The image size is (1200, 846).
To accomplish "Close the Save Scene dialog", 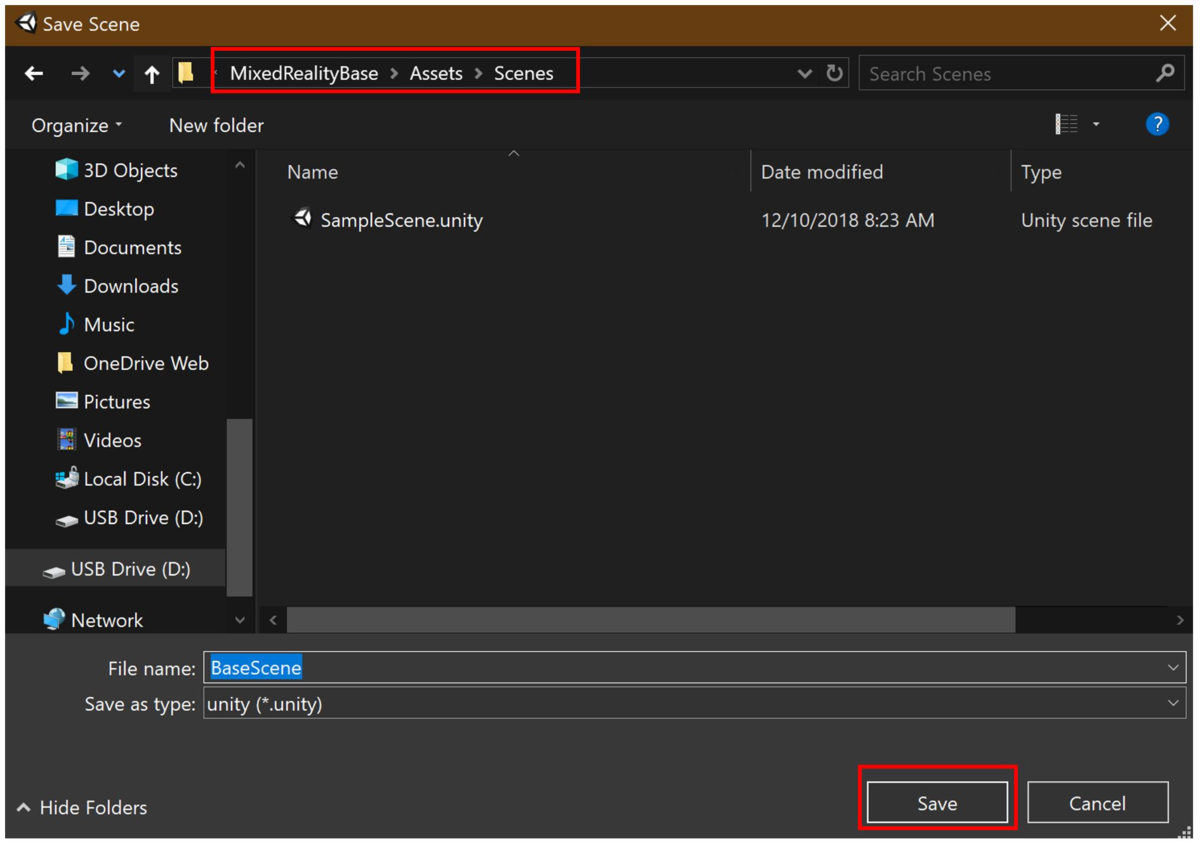I will [1168, 23].
